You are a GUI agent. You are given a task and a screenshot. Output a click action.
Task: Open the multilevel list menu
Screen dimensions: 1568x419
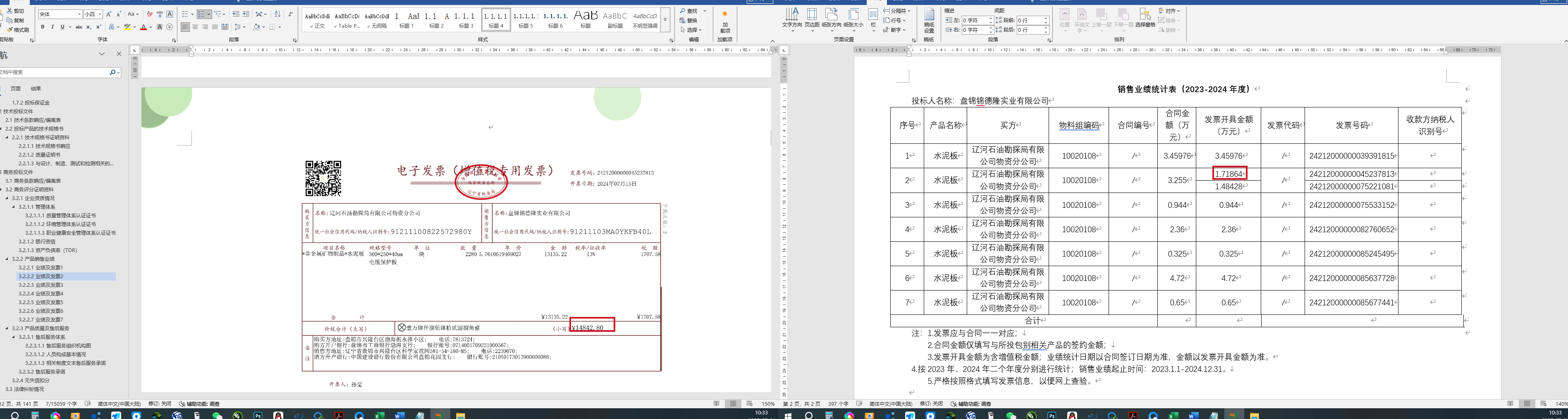coord(219,14)
